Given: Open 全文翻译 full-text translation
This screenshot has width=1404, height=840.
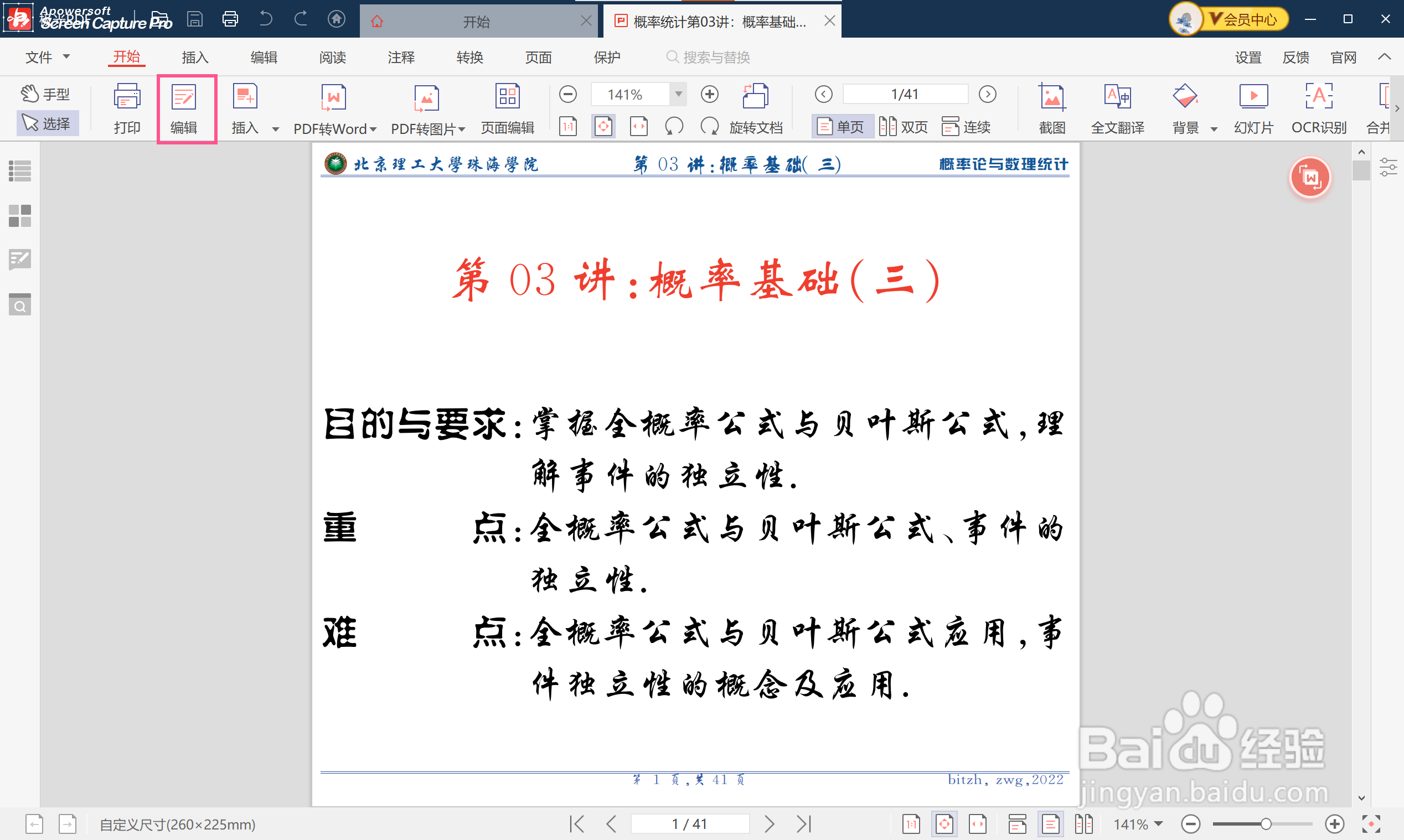Looking at the screenshot, I should pos(1117,107).
